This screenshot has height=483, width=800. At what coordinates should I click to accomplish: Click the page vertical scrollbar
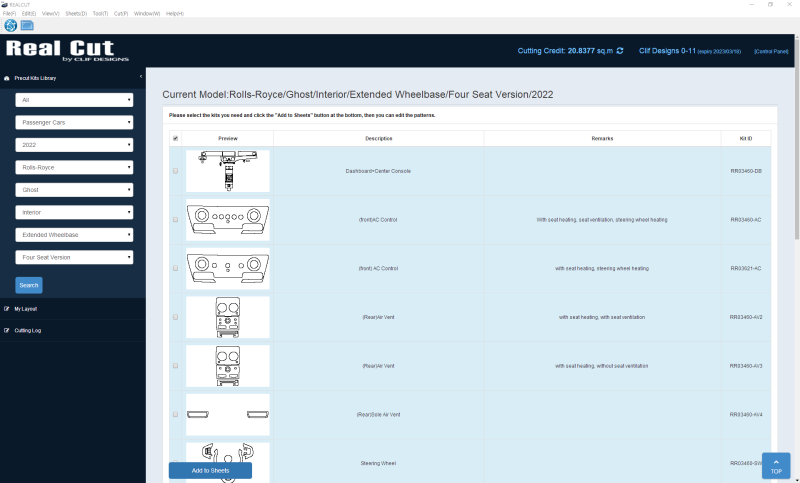(797, 137)
